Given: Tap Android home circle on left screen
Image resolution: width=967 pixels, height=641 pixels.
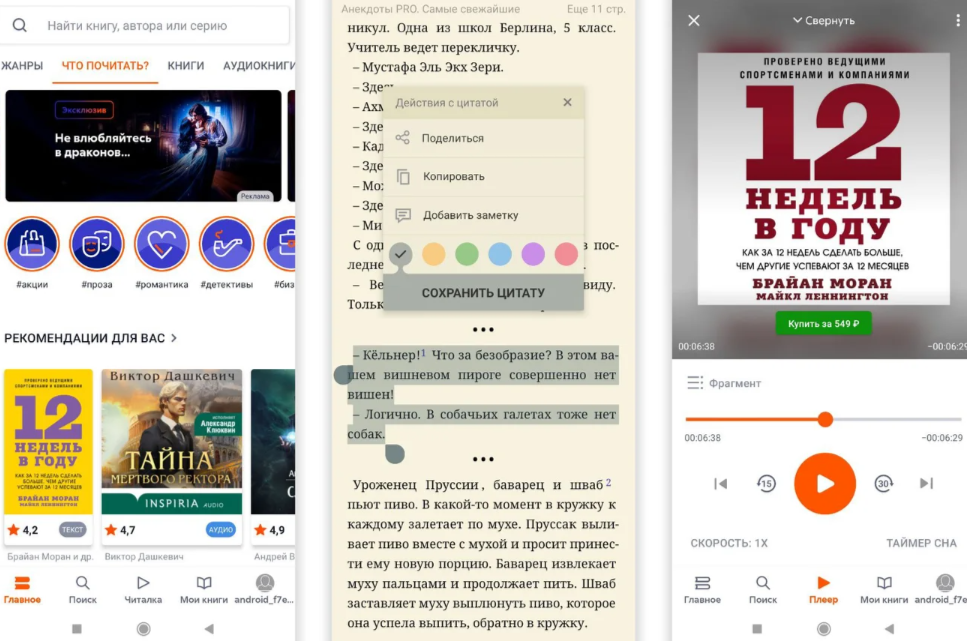Looking at the screenshot, I should point(144,629).
